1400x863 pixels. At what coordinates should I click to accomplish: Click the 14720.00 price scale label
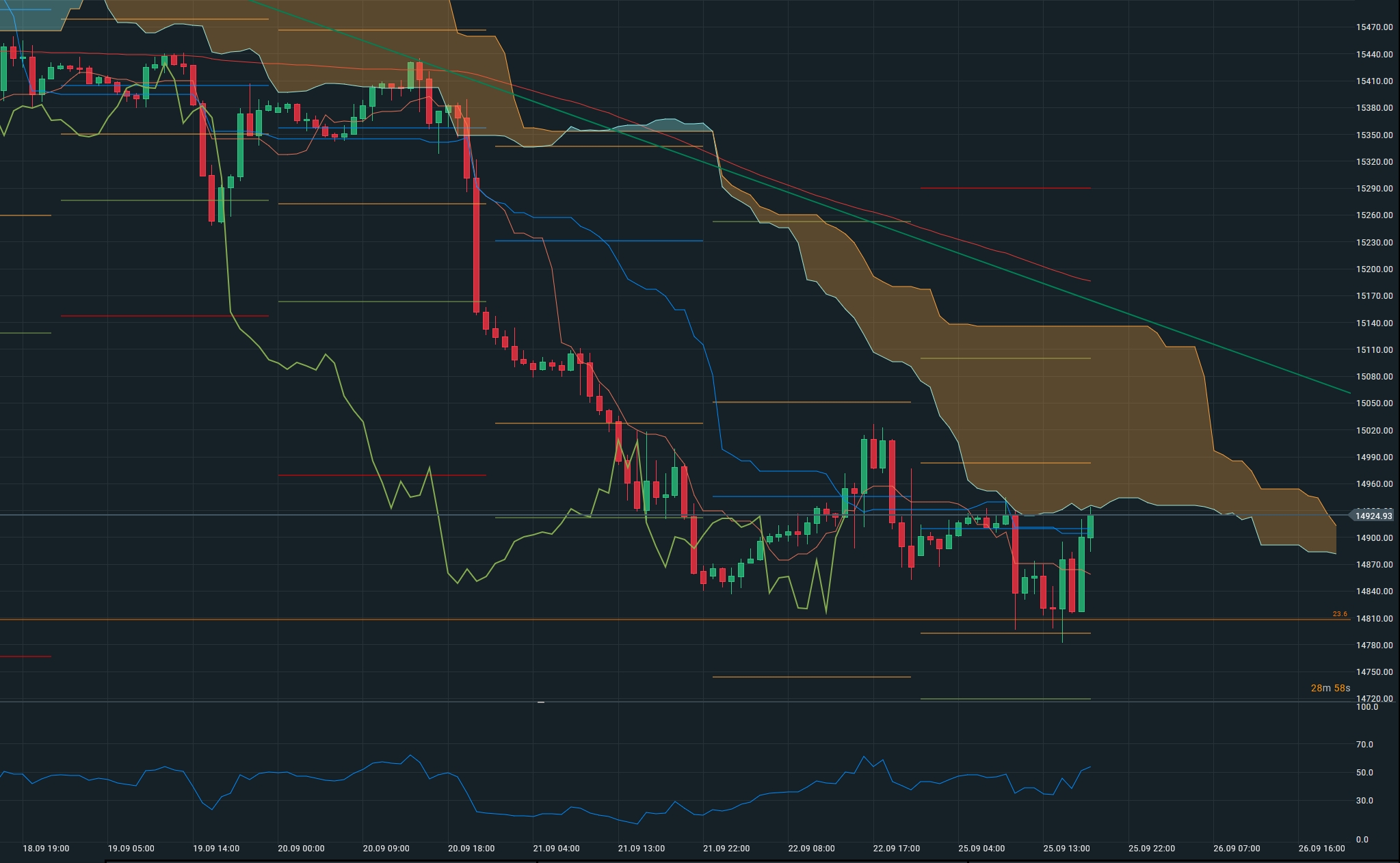[1374, 699]
